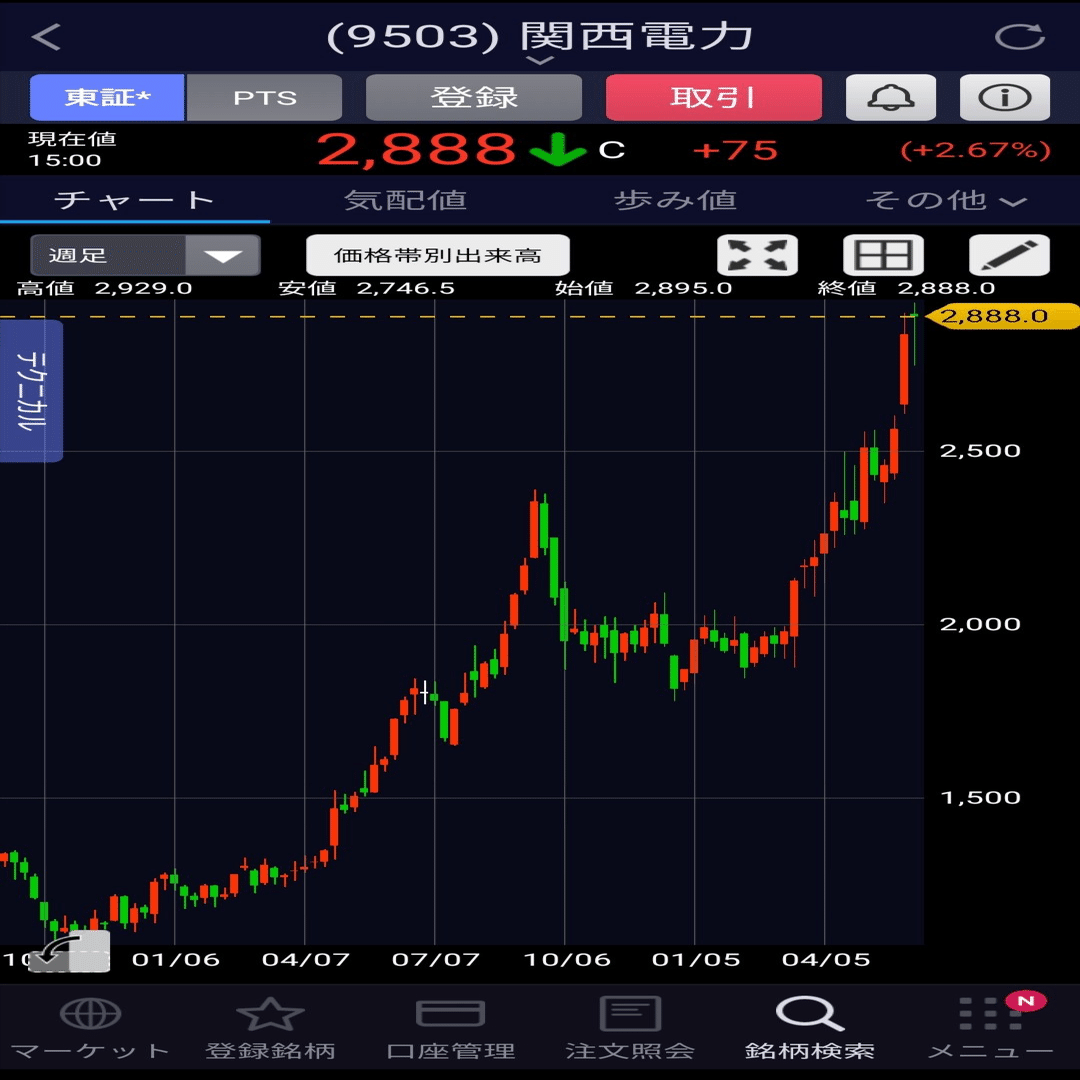Switch to 歩み値 tab
Image resolution: width=1080 pixels, height=1080 pixels.
pos(675,200)
